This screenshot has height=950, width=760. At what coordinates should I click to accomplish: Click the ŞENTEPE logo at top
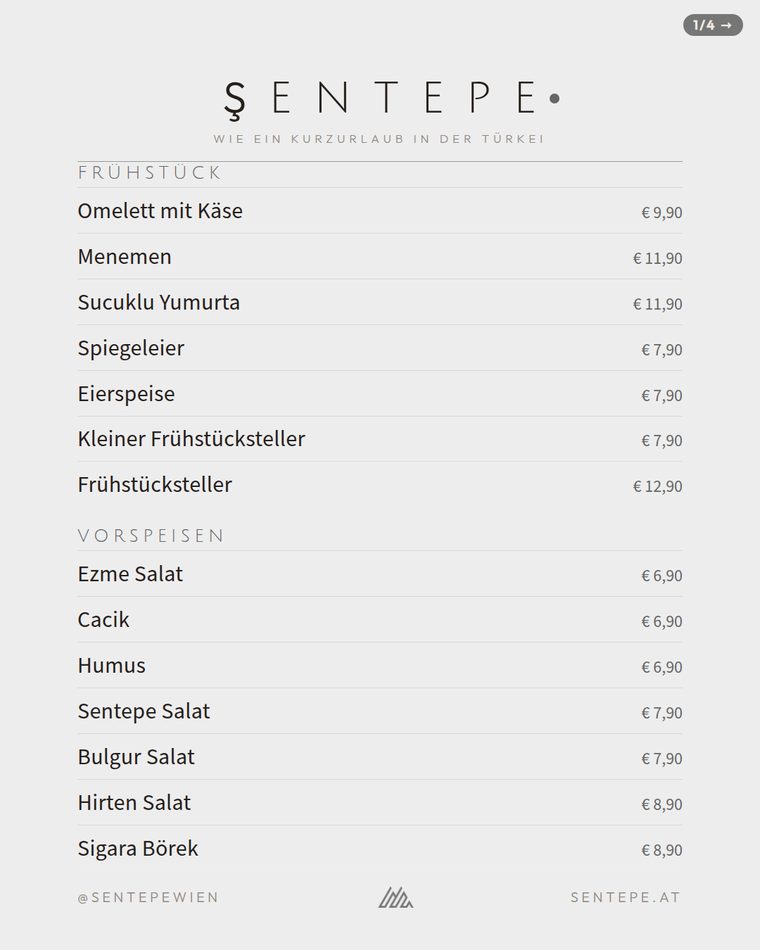coord(392,99)
